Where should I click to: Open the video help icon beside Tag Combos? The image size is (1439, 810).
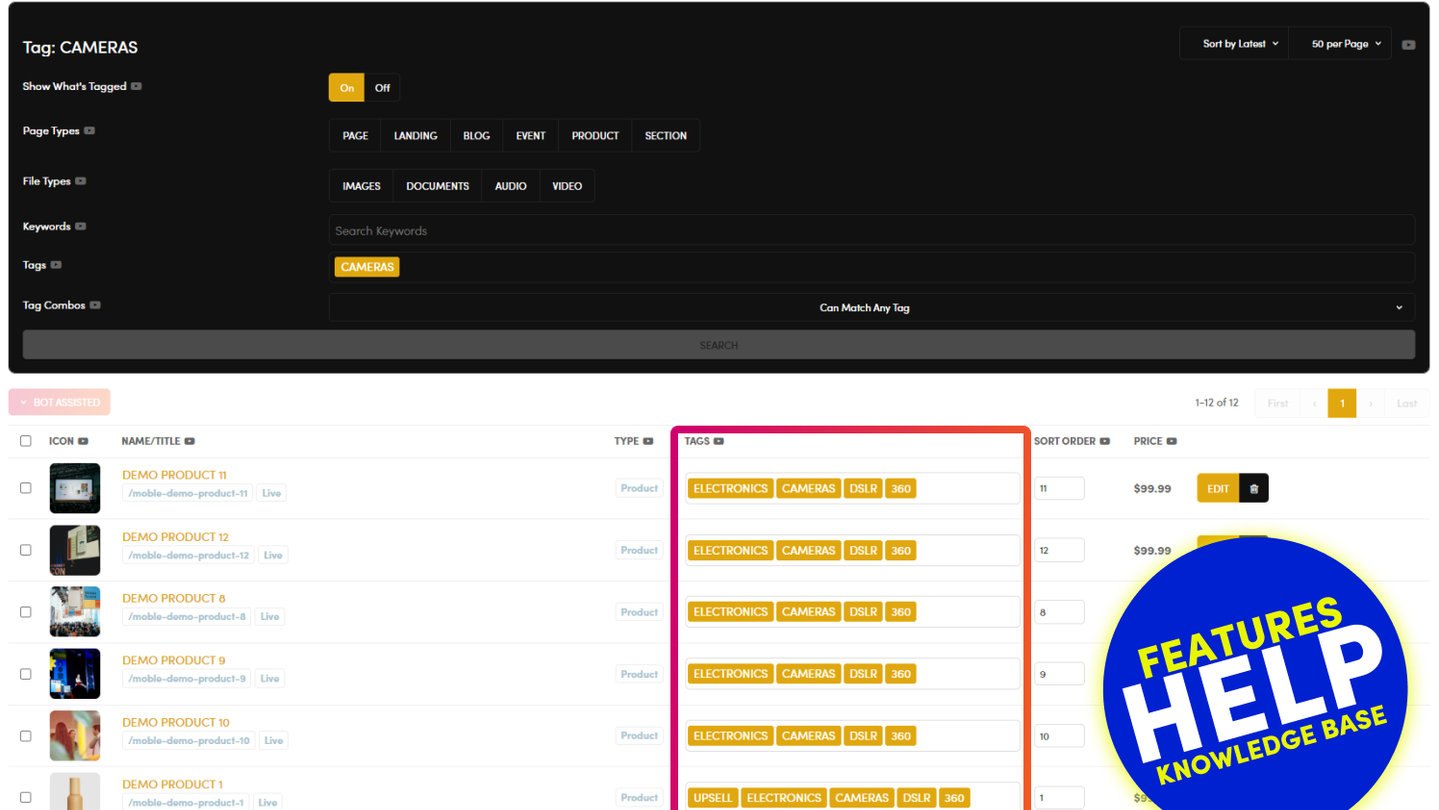pyautogui.click(x=95, y=305)
